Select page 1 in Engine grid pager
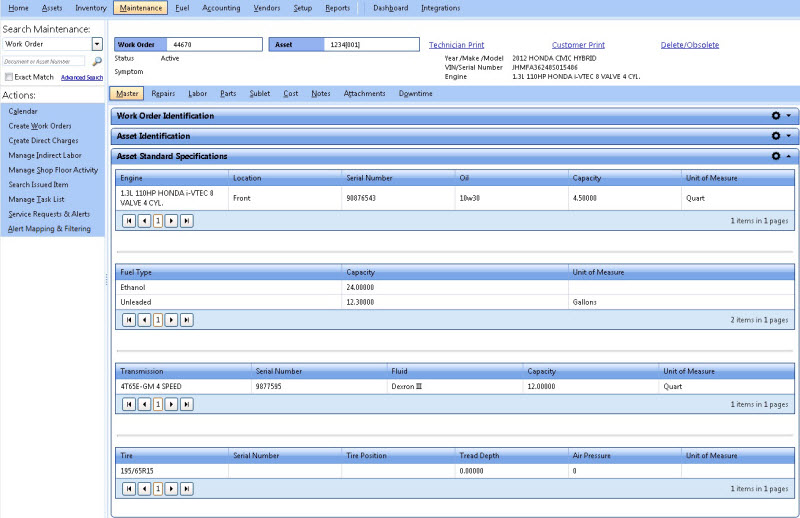Viewport: 800px width, 518px height. pos(158,221)
